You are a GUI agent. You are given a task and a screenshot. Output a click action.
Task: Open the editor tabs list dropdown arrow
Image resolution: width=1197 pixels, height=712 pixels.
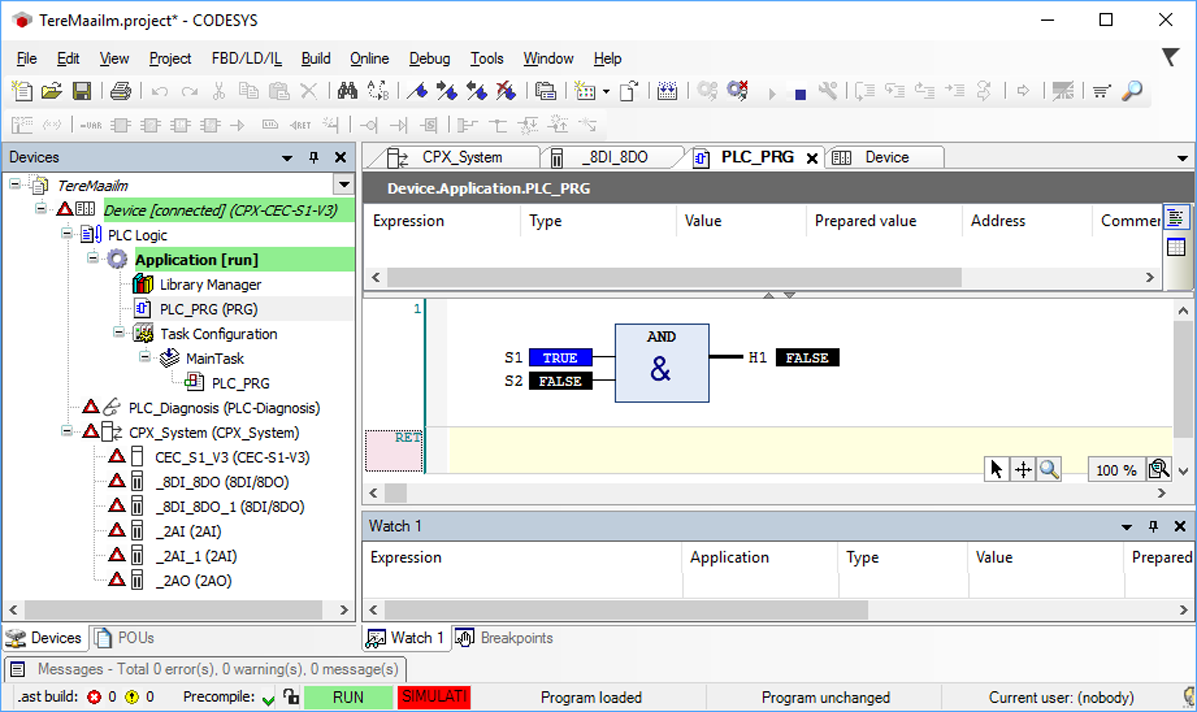(x=1182, y=158)
